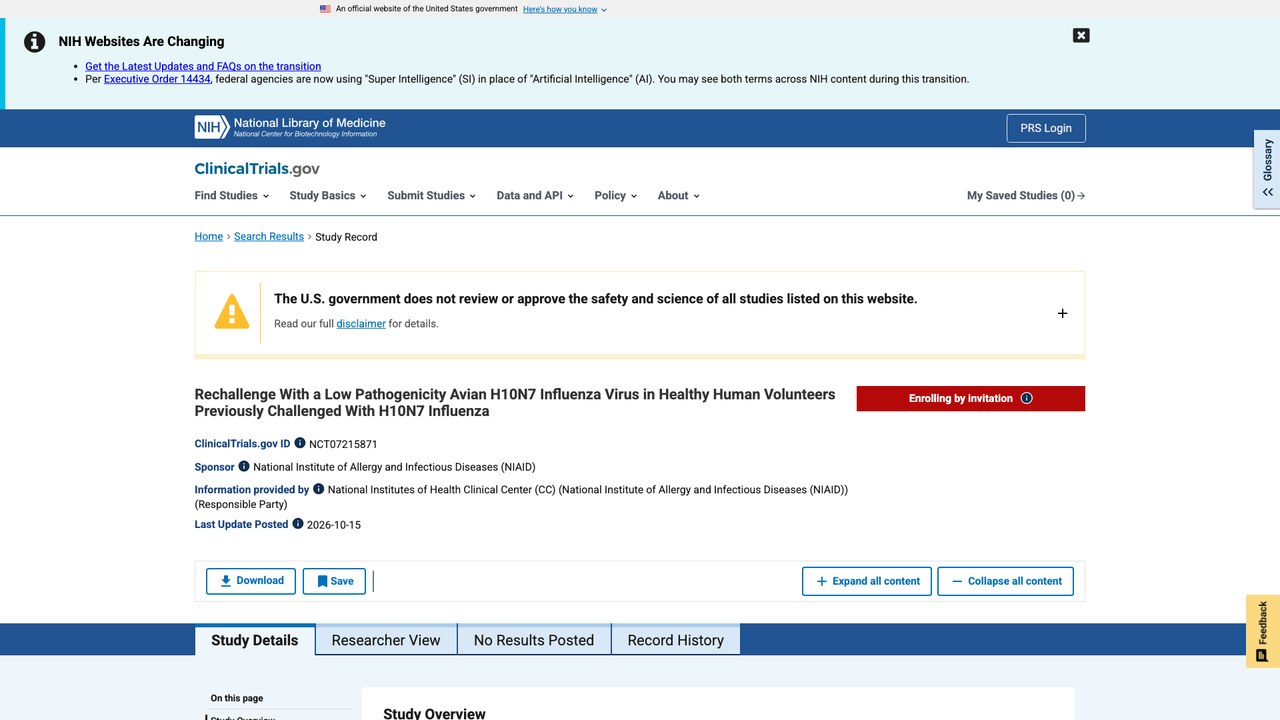Download the study record
Screen dimensions: 1280x720
coord(251,581)
